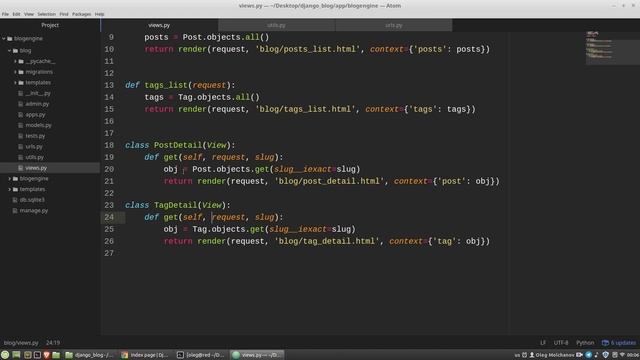This screenshot has width=640, height=360.
Task: Click the apps.py file icon
Action: coord(20,115)
